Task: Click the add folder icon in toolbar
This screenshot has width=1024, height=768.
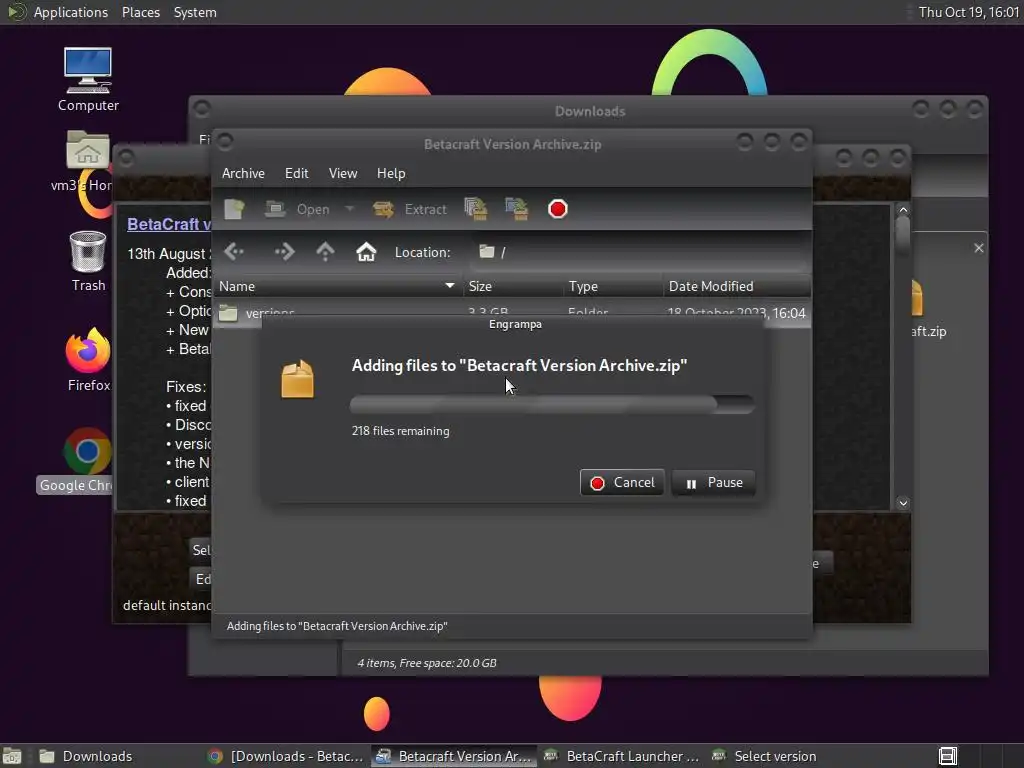Action: tap(517, 209)
